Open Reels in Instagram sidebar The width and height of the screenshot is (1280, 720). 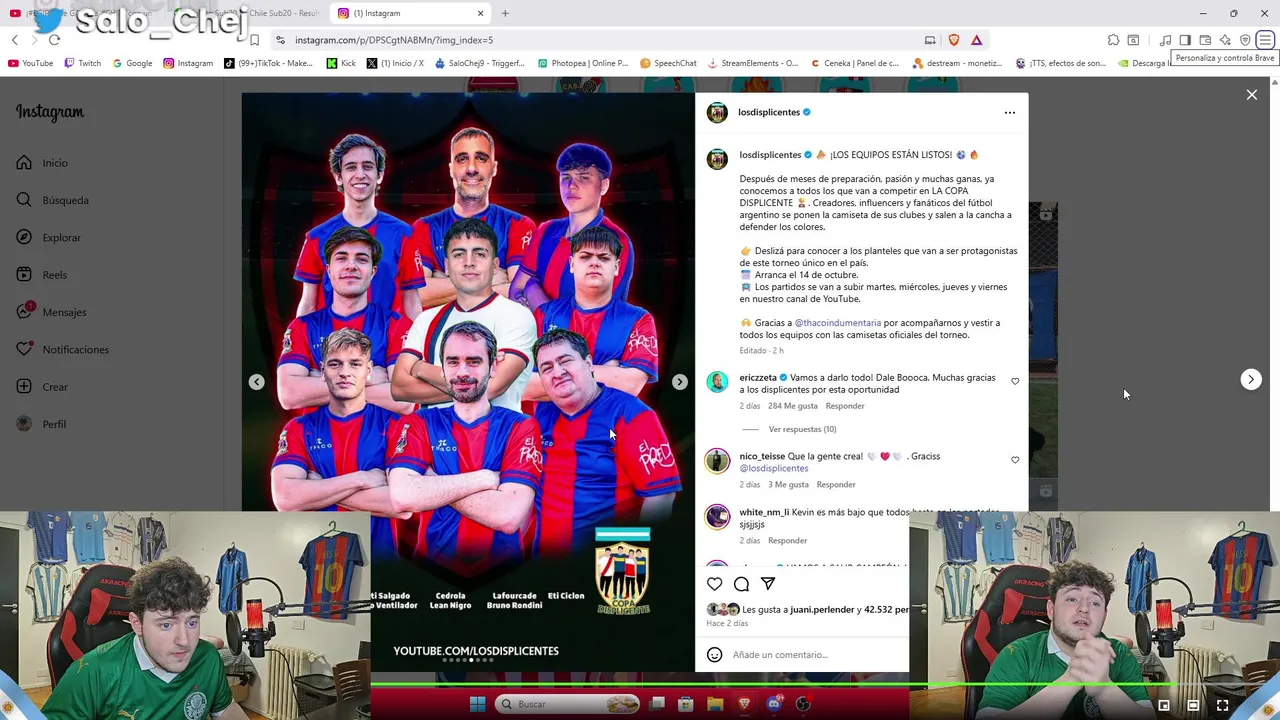tap(41, 275)
